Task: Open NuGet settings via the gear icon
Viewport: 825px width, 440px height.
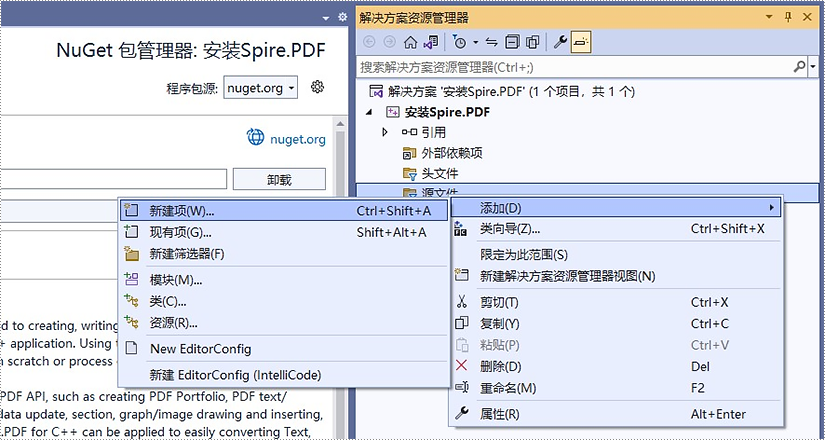Action: pyautogui.click(x=317, y=87)
